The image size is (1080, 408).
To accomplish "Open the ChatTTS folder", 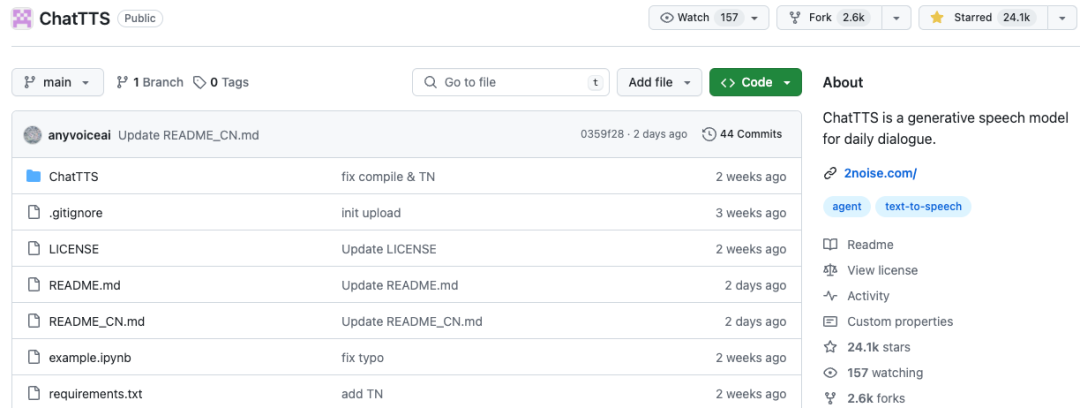I will click(x=74, y=176).
